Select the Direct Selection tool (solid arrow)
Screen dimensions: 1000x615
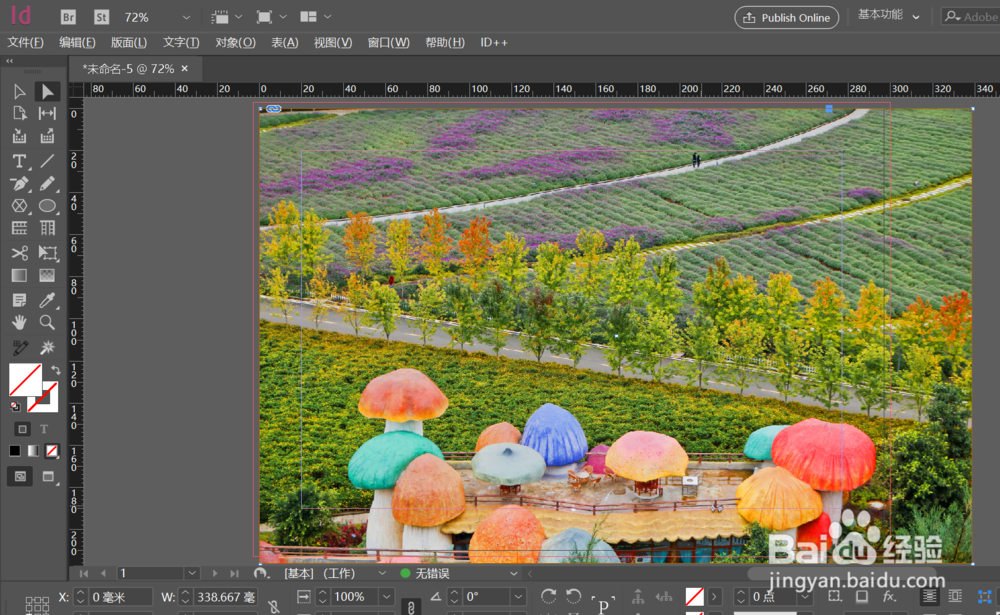pyautogui.click(x=47, y=91)
